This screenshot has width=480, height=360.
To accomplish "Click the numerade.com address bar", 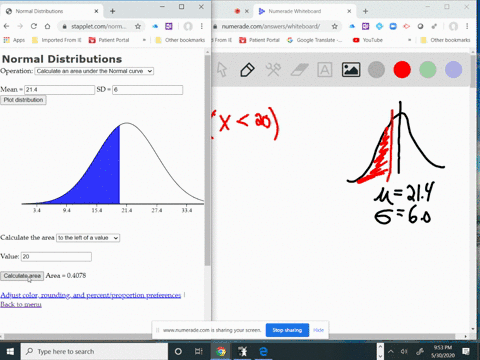I will click(x=271, y=26).
